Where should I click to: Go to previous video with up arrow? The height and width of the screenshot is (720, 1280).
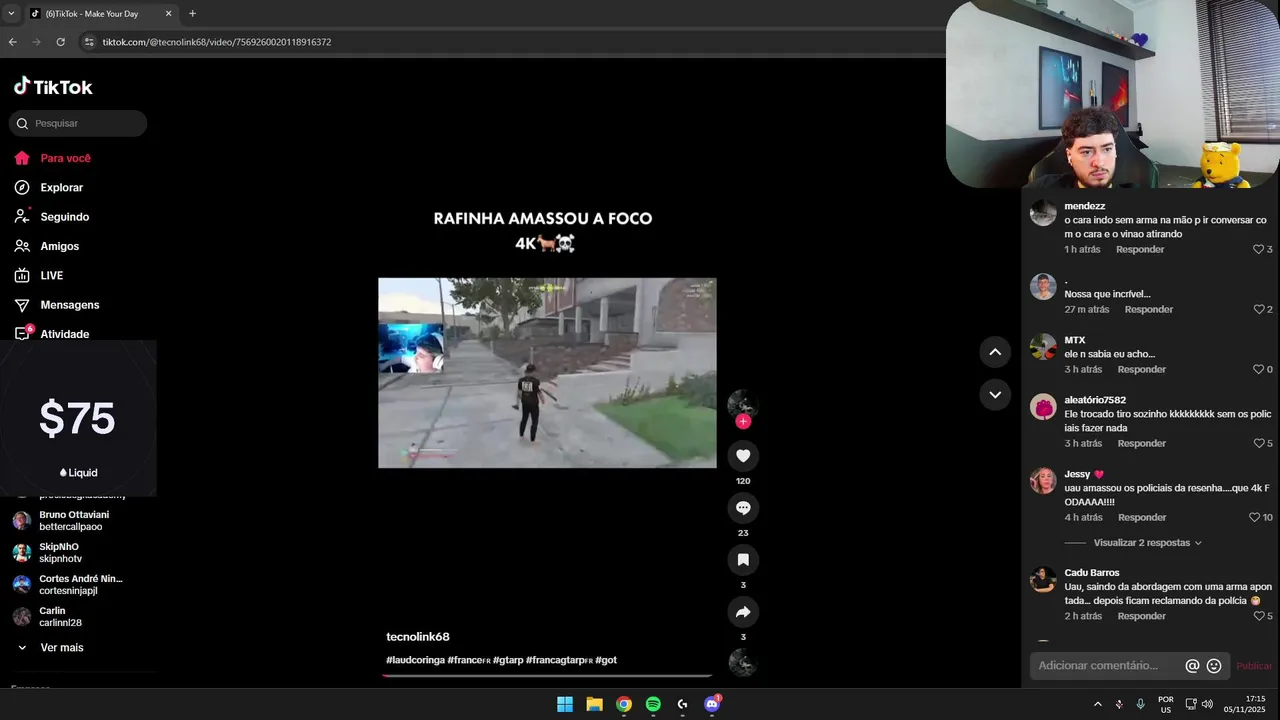pyautogui.click(x=995, y=352)
